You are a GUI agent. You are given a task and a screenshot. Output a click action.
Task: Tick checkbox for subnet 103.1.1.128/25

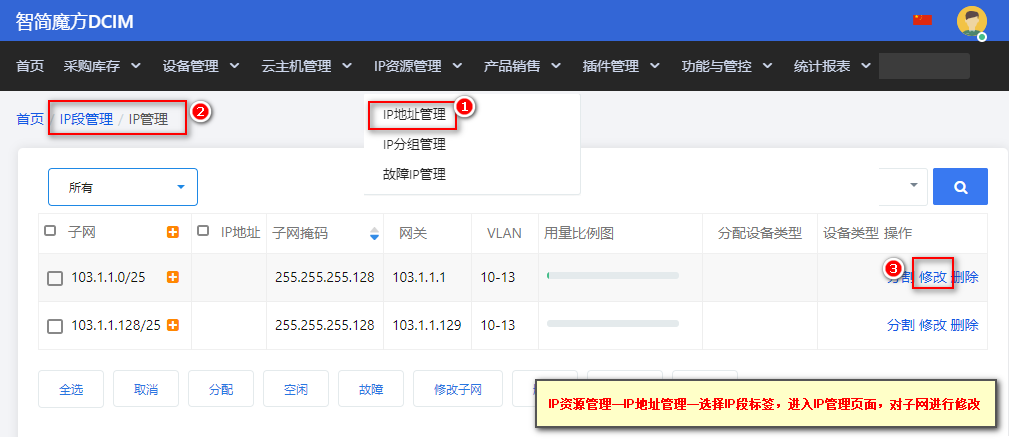[x=55, y=326]
